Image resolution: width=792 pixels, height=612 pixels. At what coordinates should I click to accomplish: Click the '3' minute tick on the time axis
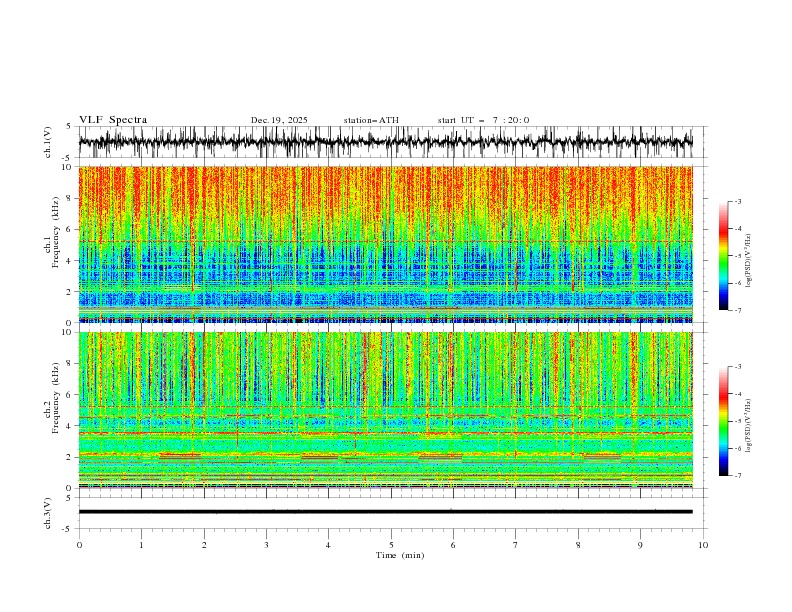[266, 545]
